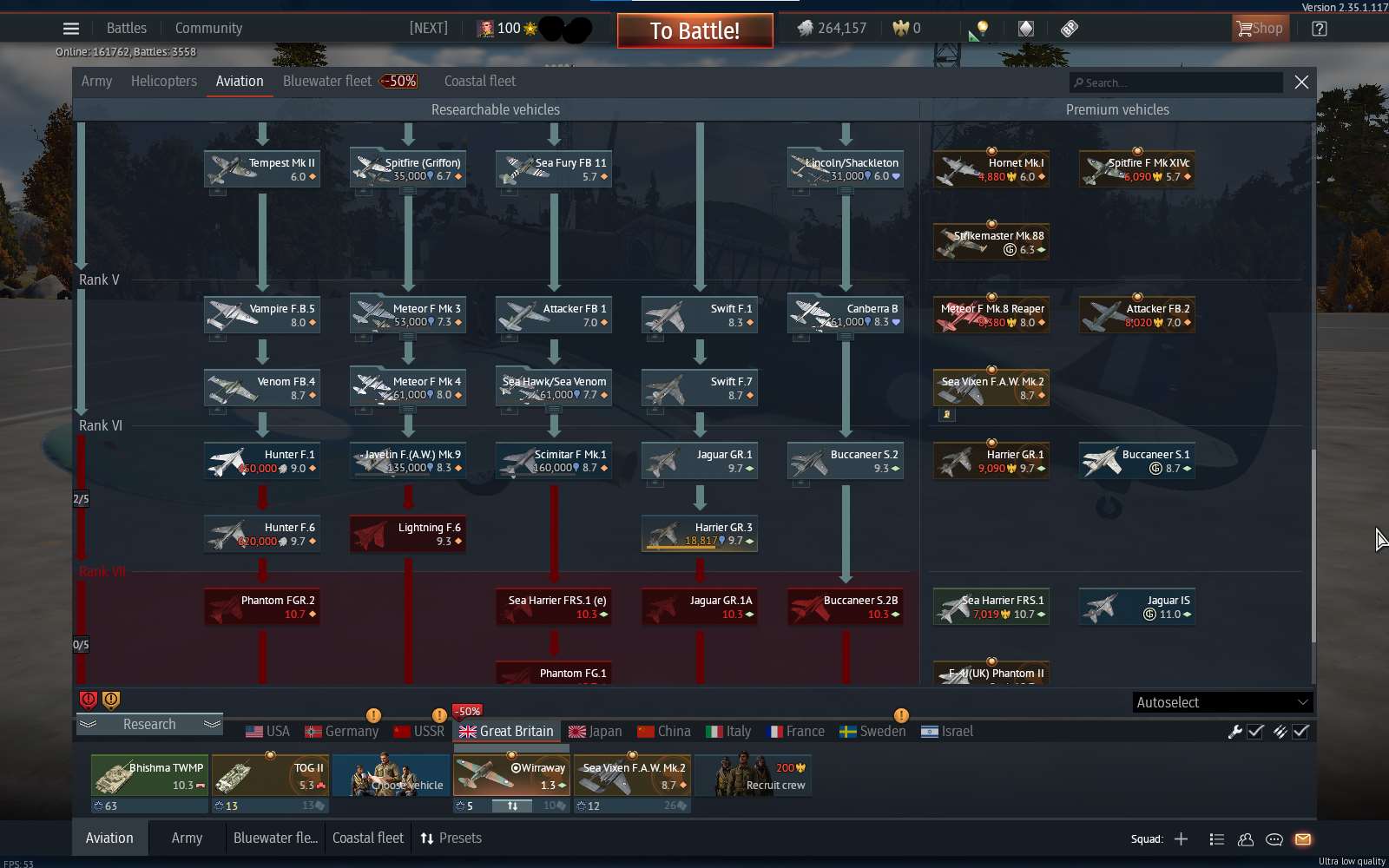
Task: Select the China nation tab
Action: (664, 732)
